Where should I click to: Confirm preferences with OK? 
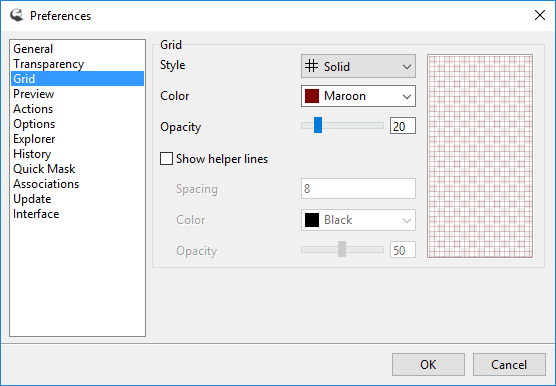428,364
